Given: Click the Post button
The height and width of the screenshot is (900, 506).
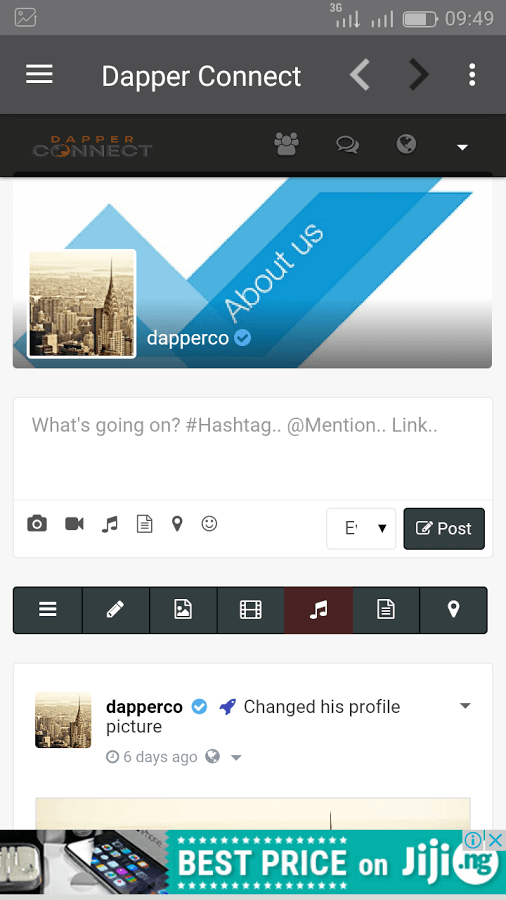Looking at the screenshot, I should (444, 529).
